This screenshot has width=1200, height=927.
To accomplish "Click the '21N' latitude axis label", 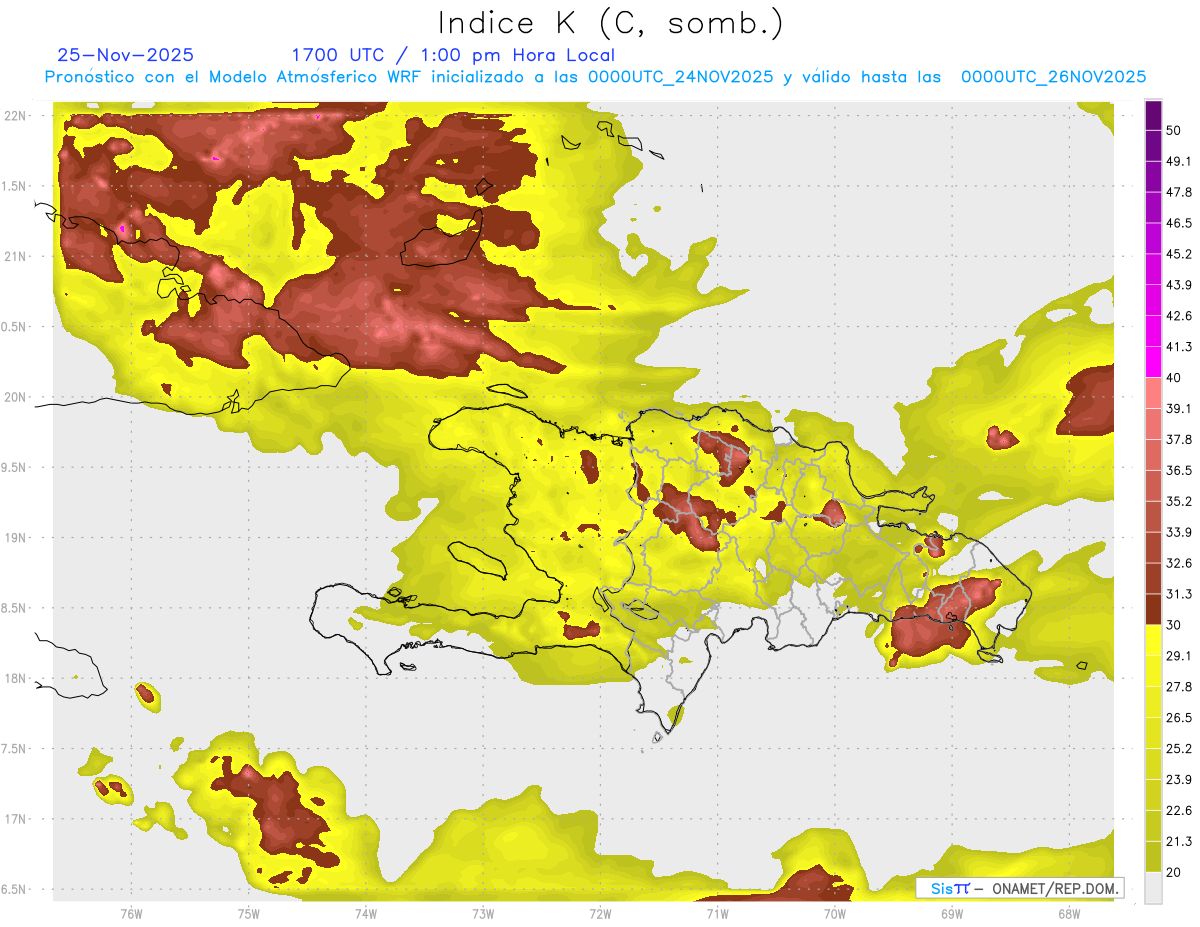I will click(x=15, y=256).
